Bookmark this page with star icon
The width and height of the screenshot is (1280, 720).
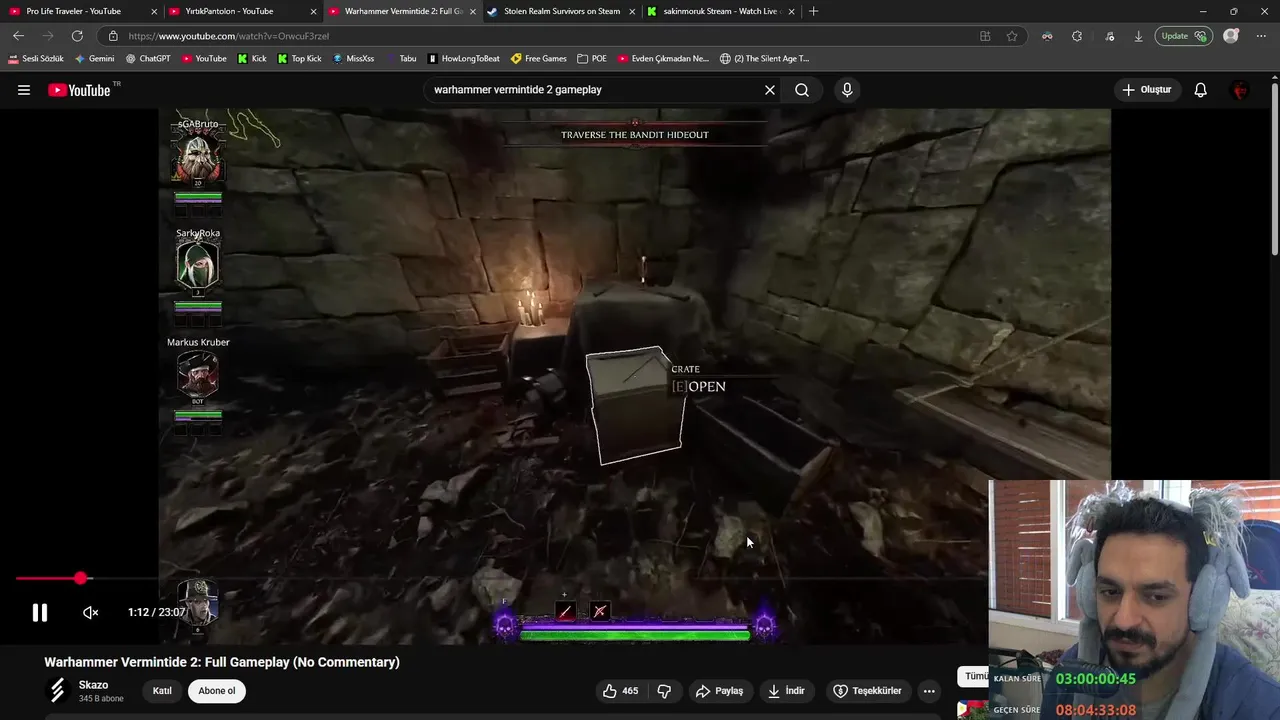(1012, 36)
